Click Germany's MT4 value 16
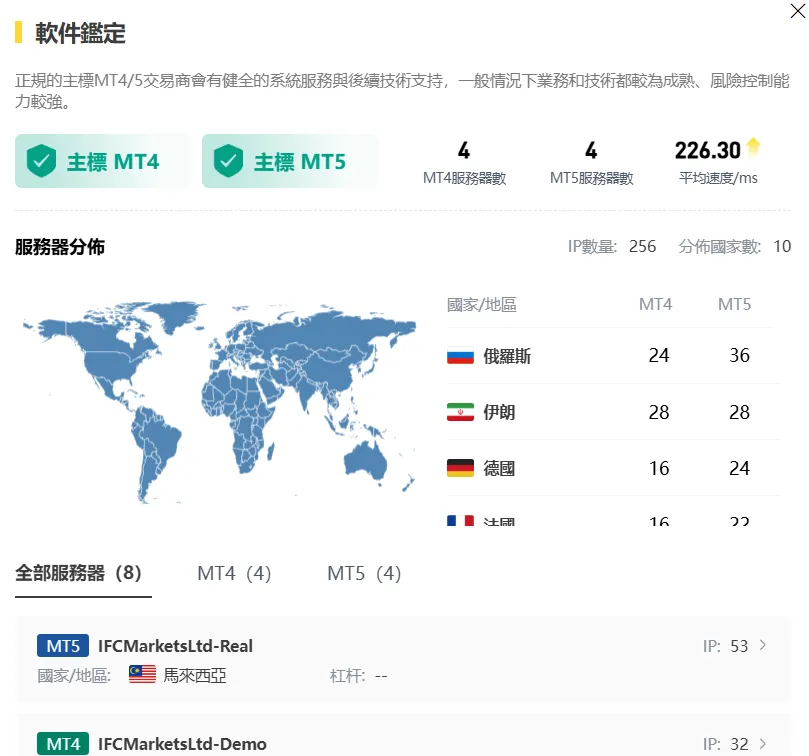 coord(659,468)
